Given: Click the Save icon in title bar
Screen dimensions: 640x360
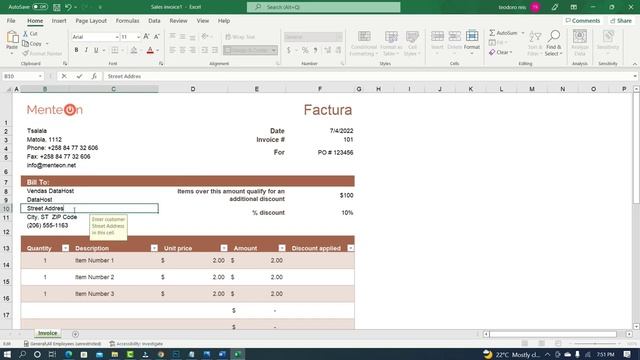Looking at the screenshot, I should coord(57,7).
